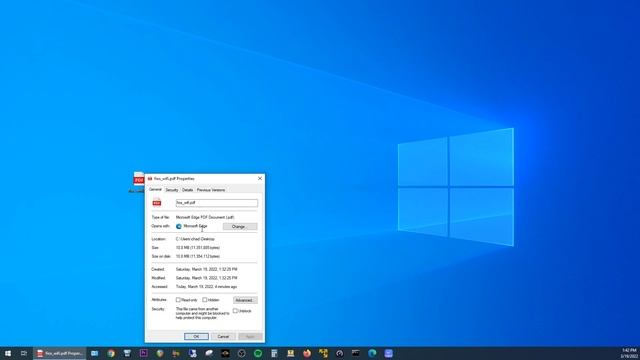Screen dimensions: 640x360
Task: Click the filename text field
Action: (x=217, y=203)
